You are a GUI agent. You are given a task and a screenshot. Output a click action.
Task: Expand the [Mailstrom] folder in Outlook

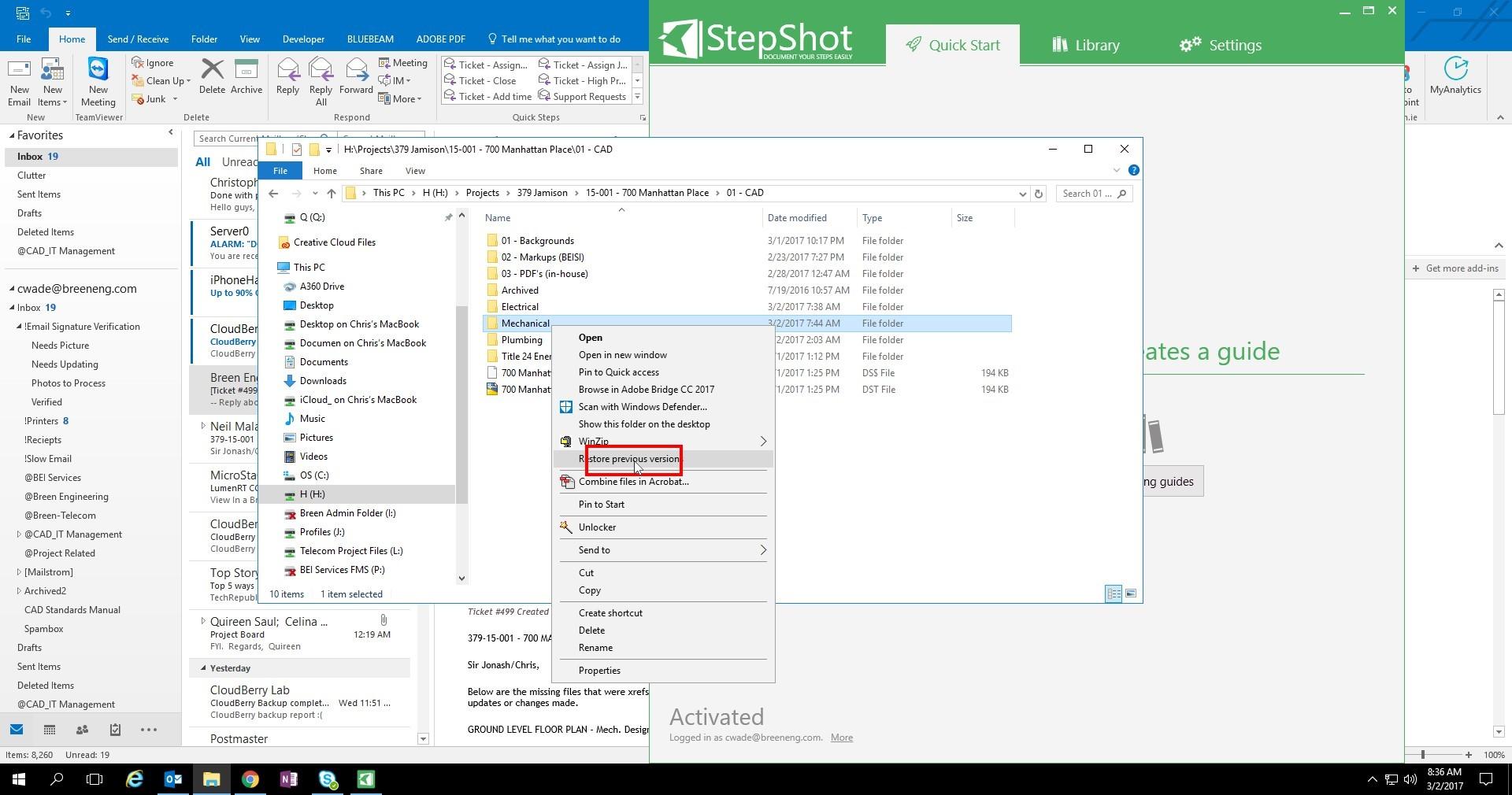click(19, 572)
